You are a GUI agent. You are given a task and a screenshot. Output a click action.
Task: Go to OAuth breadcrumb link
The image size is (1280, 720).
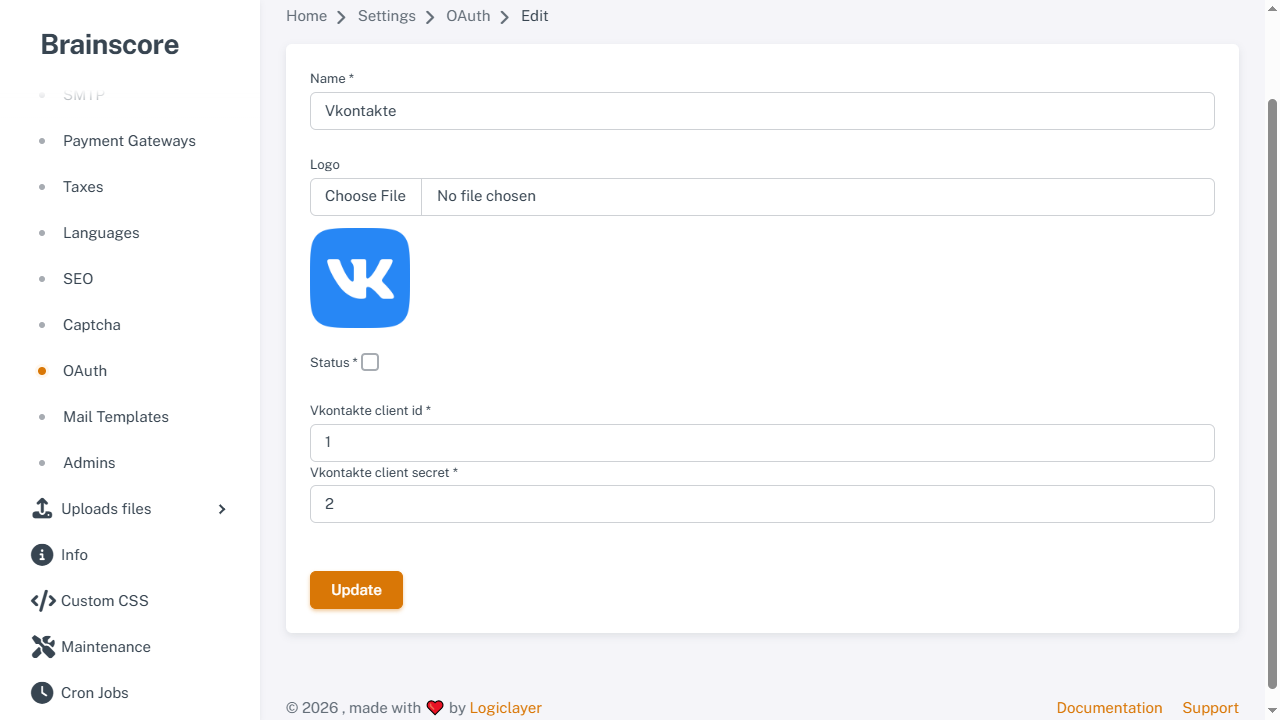pos(468,16)
